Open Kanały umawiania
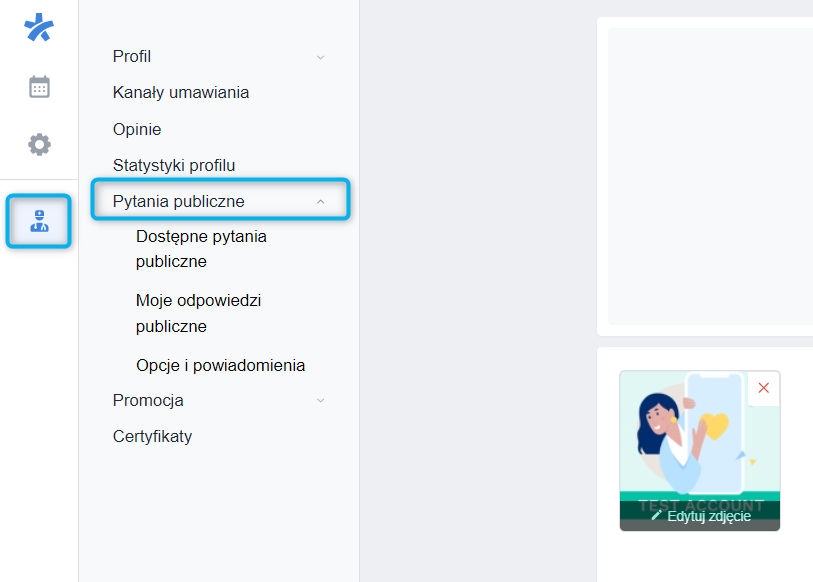This screenshot has height=582, width=813. point(181,93)
